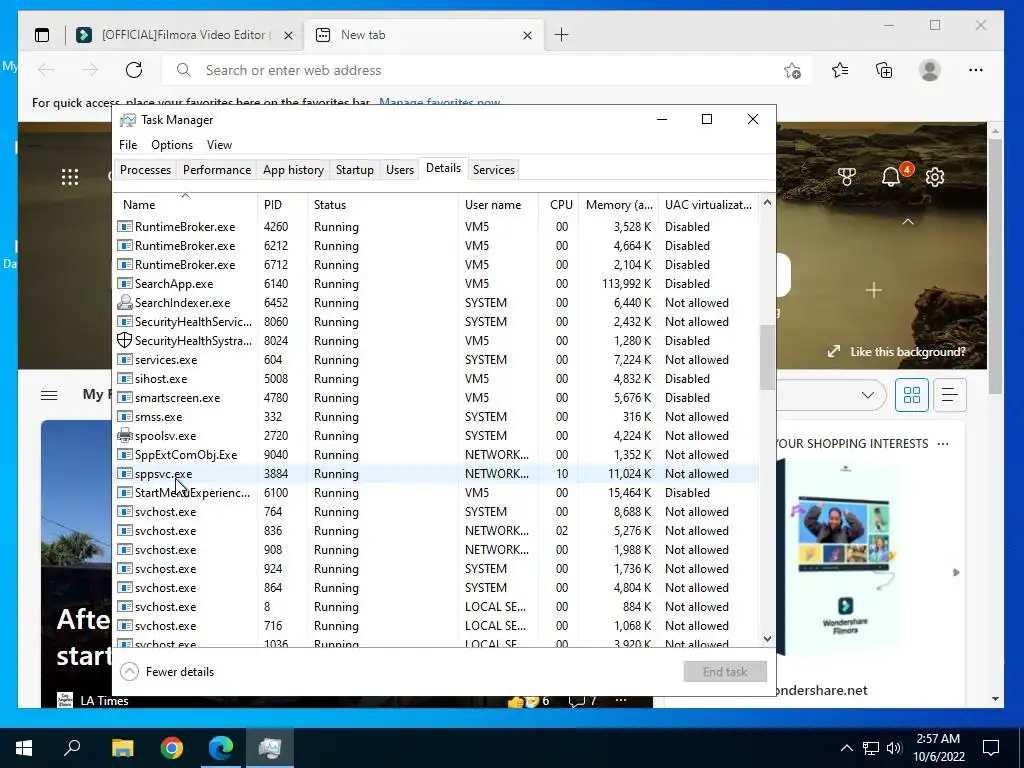Switch to the Performance tab
Image resolution: width=1024 pixels, height=768 pixels.
[x=217, y=170]
